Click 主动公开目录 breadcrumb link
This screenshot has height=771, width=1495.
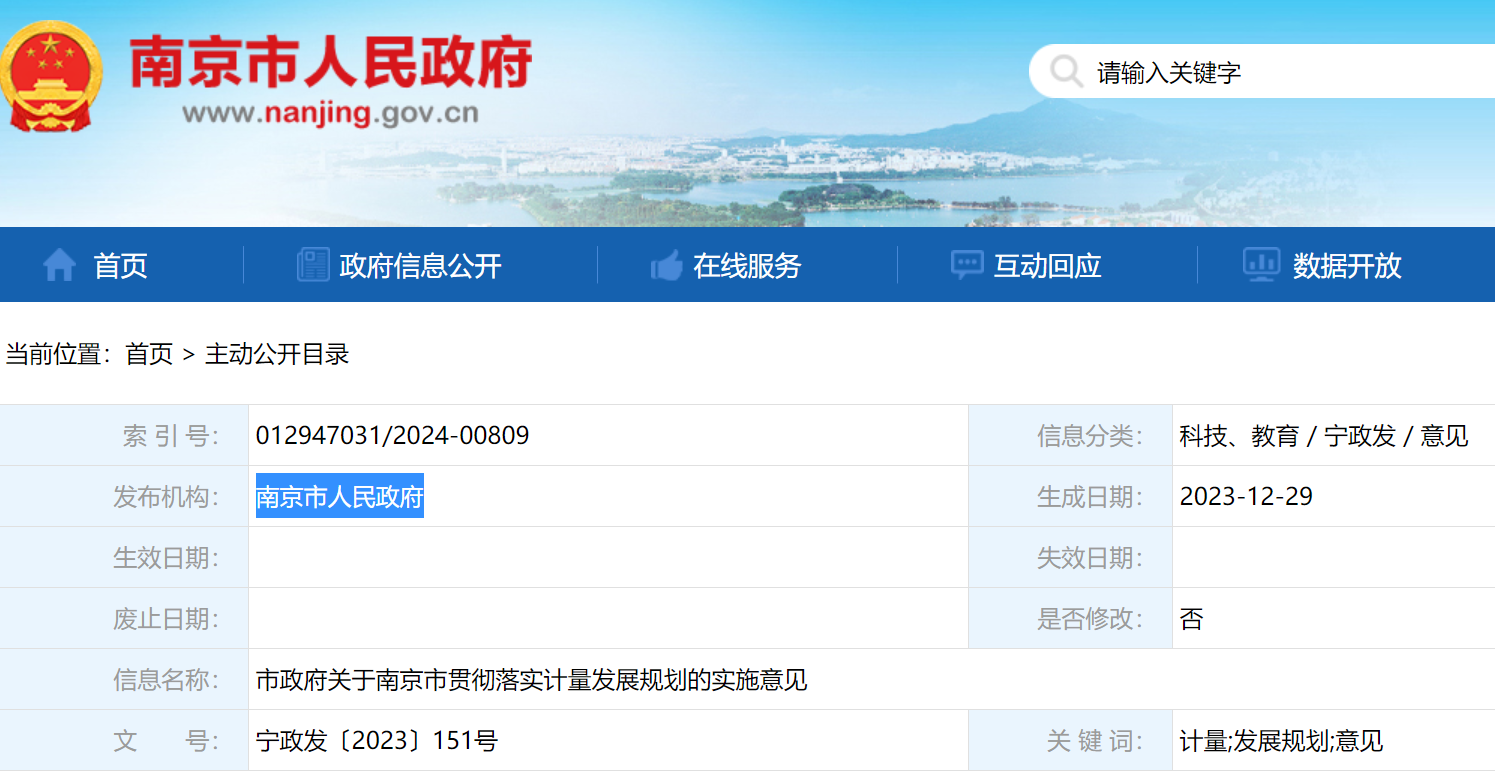click(x=277, y=354)
